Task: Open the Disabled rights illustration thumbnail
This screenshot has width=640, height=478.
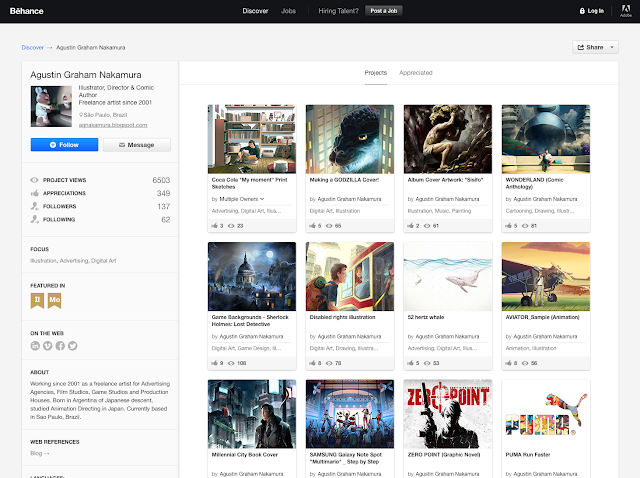Action: [x=350, y=276]
